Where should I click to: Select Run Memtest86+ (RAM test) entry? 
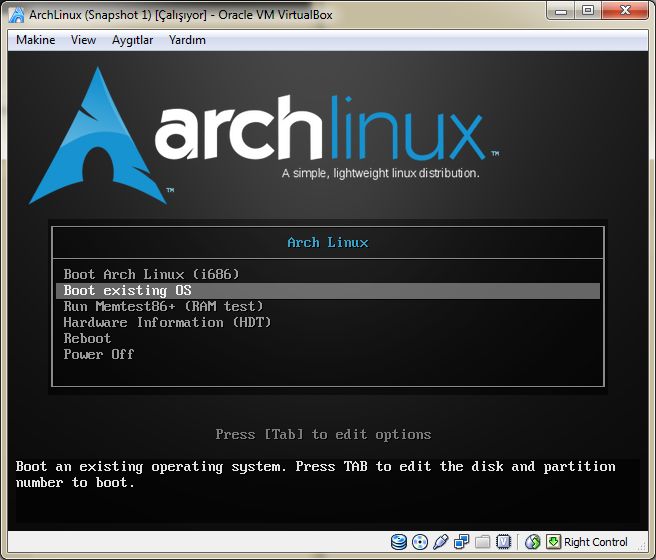[328, 307]
